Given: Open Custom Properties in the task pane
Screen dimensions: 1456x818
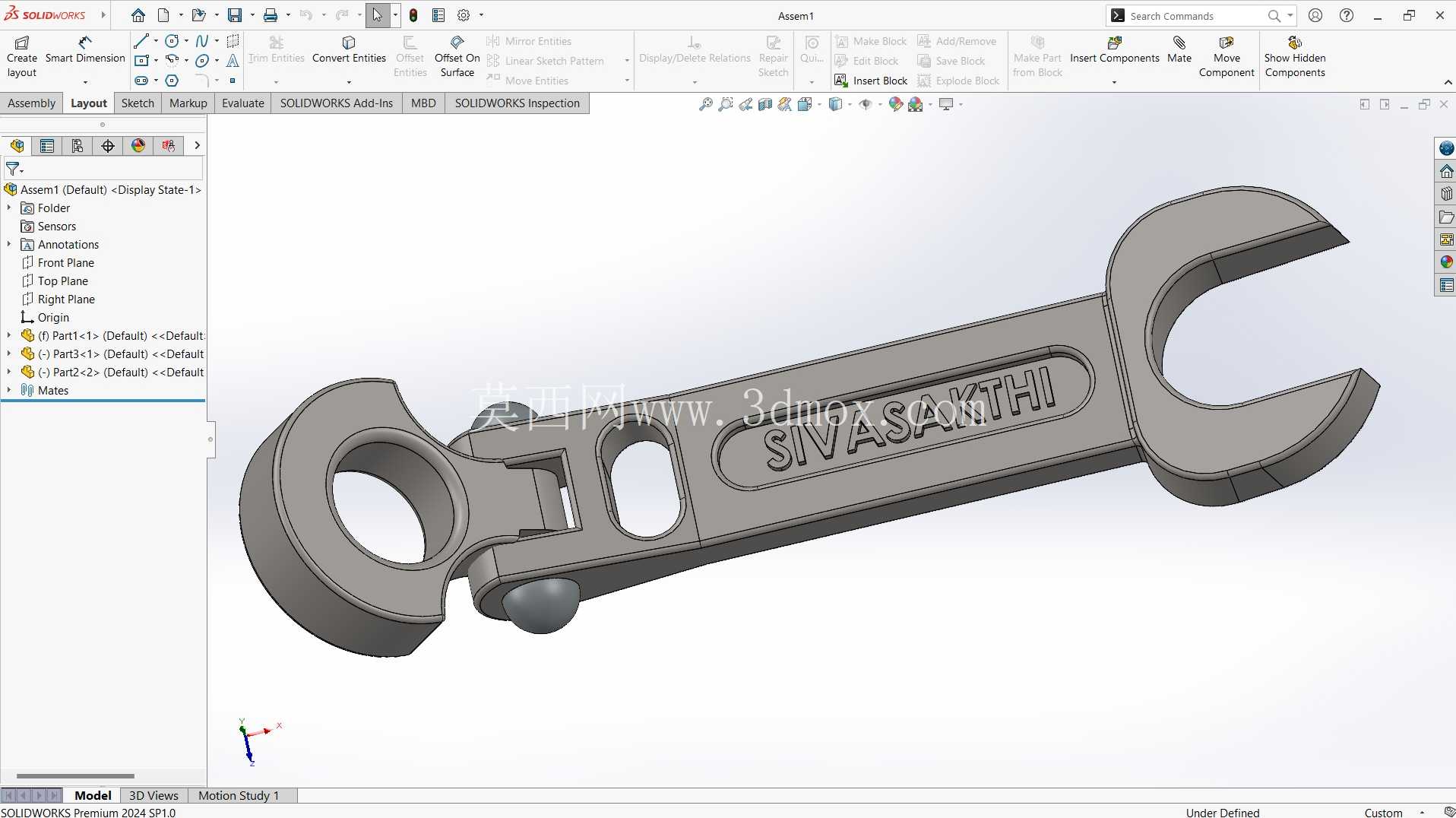Looking at the screenshot, I should point(1446,285).
